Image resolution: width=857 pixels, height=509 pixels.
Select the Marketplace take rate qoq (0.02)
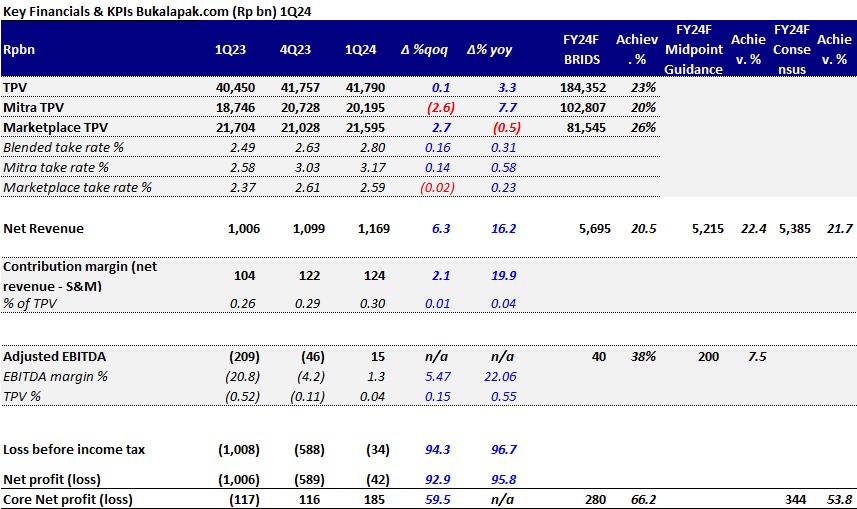437,188
